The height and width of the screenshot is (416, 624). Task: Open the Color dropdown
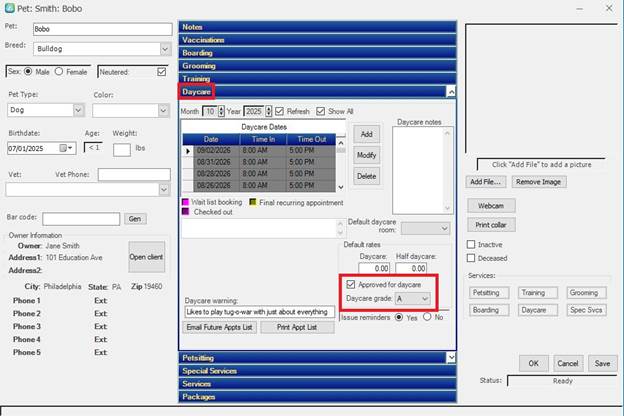click(163, 110)
